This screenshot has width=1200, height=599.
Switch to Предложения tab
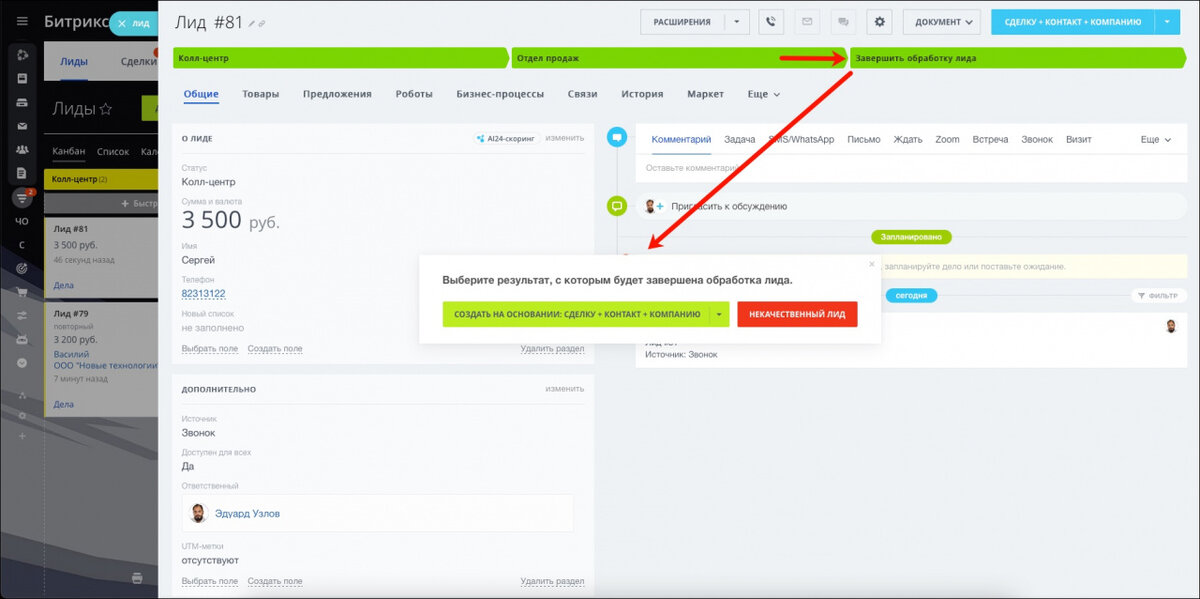click(x=337, y=94)
